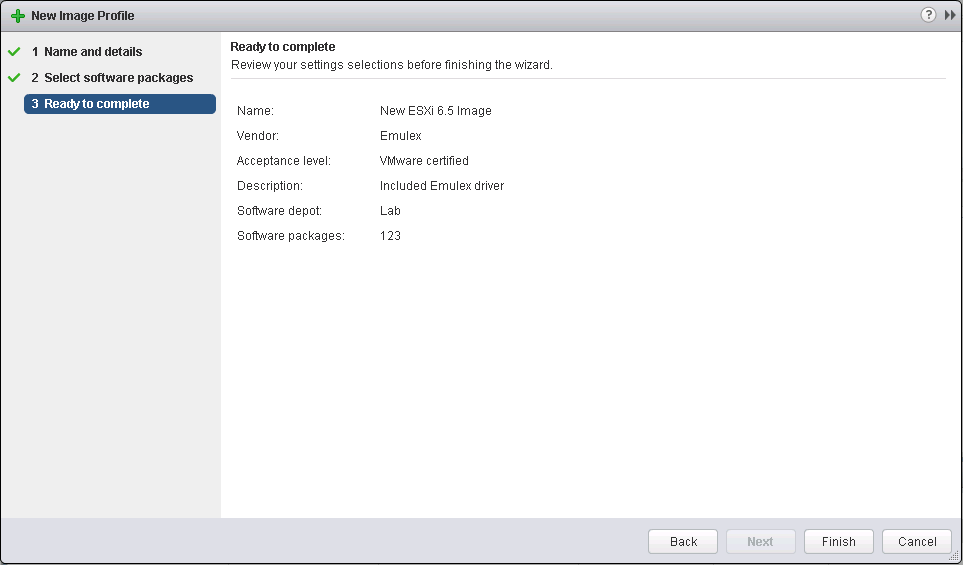The height and width of the screenshot is (565, 963).
Task: Cancel the New Image Profile wizard
Action: 916,541
